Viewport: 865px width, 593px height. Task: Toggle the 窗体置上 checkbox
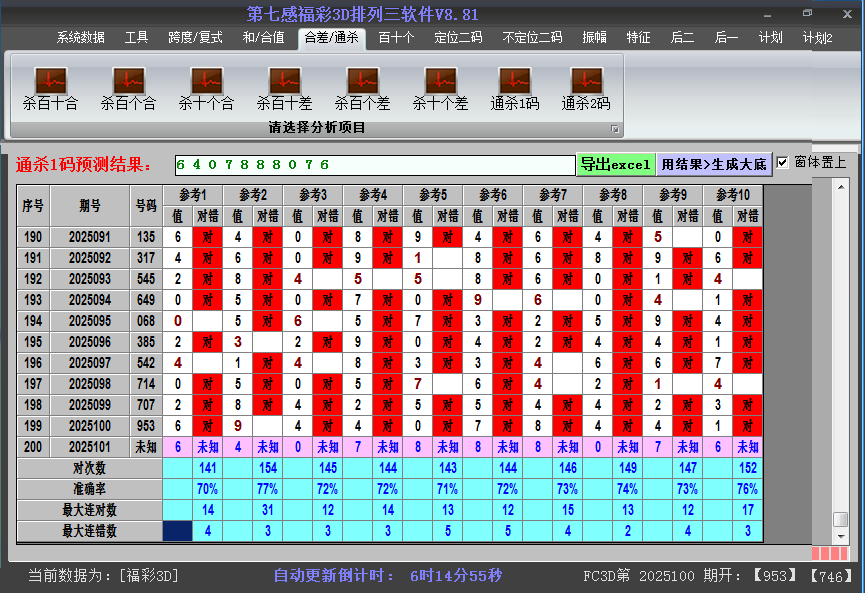click(x=783, y=163)
